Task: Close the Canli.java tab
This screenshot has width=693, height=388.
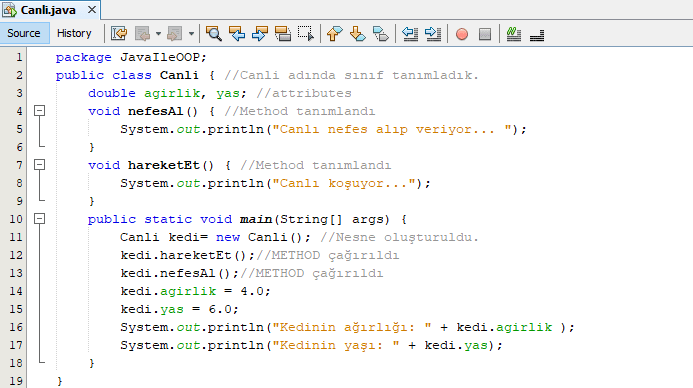Action: [x=92, y=9]
